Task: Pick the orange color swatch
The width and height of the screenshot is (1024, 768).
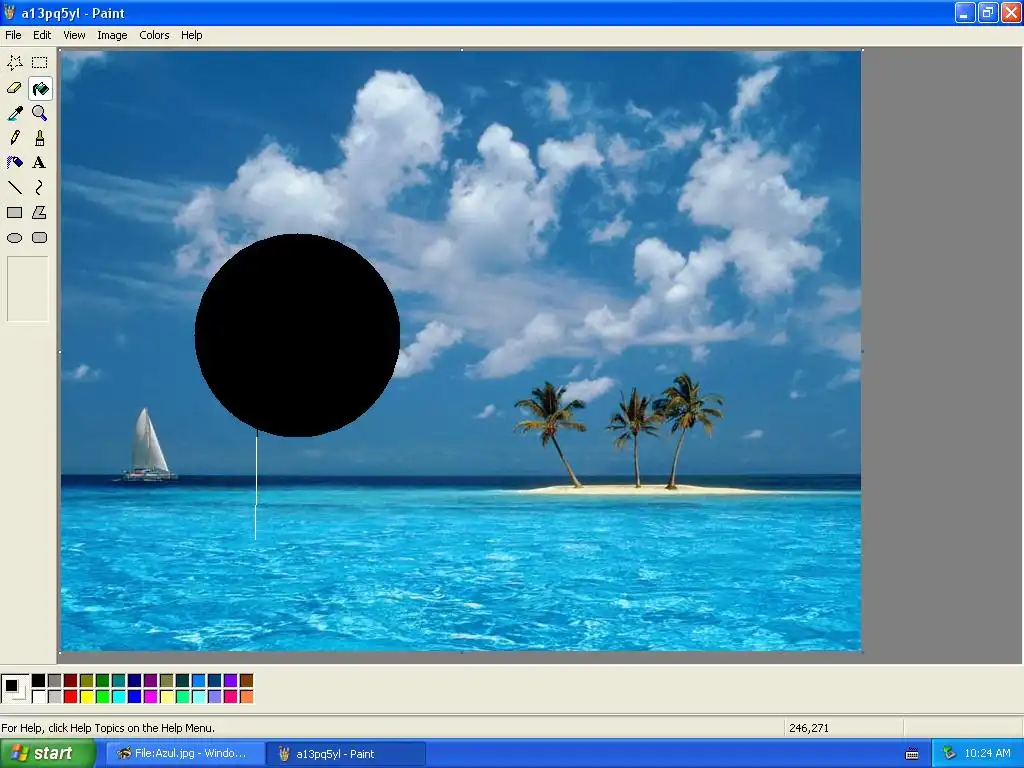Action: 246,697
